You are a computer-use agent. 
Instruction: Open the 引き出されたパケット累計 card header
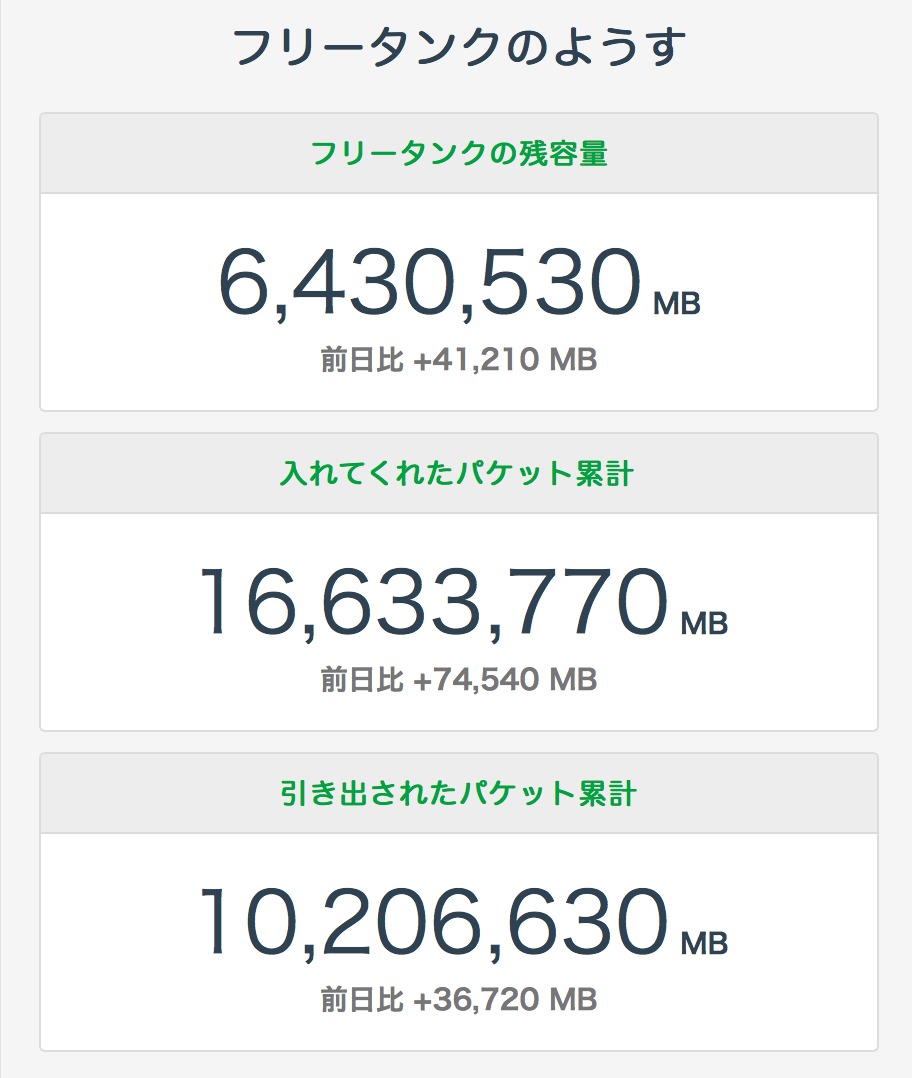click(459, 794)
